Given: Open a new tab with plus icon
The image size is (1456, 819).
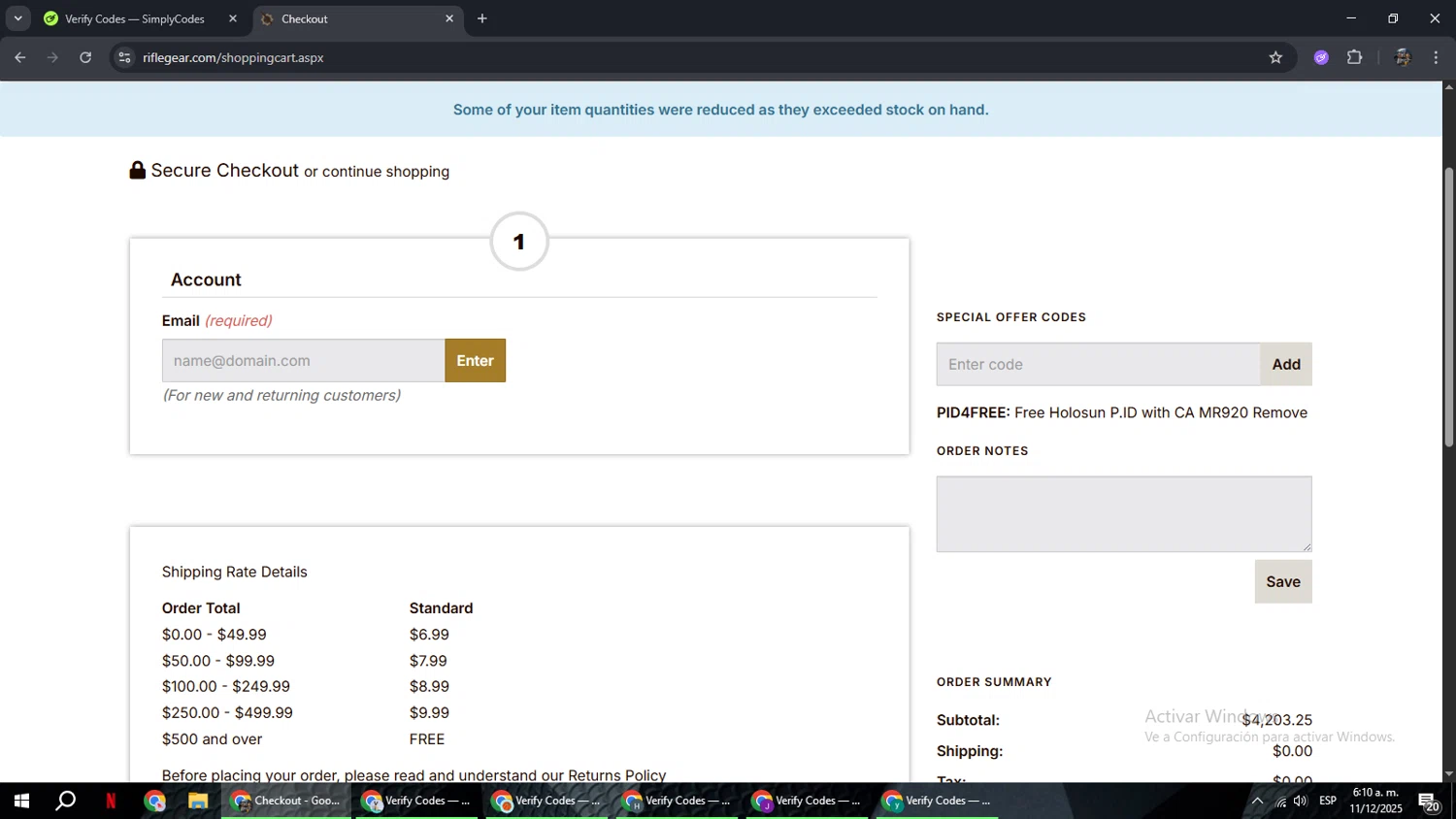Looking at the screenshot, I should (x=482, y=18).
